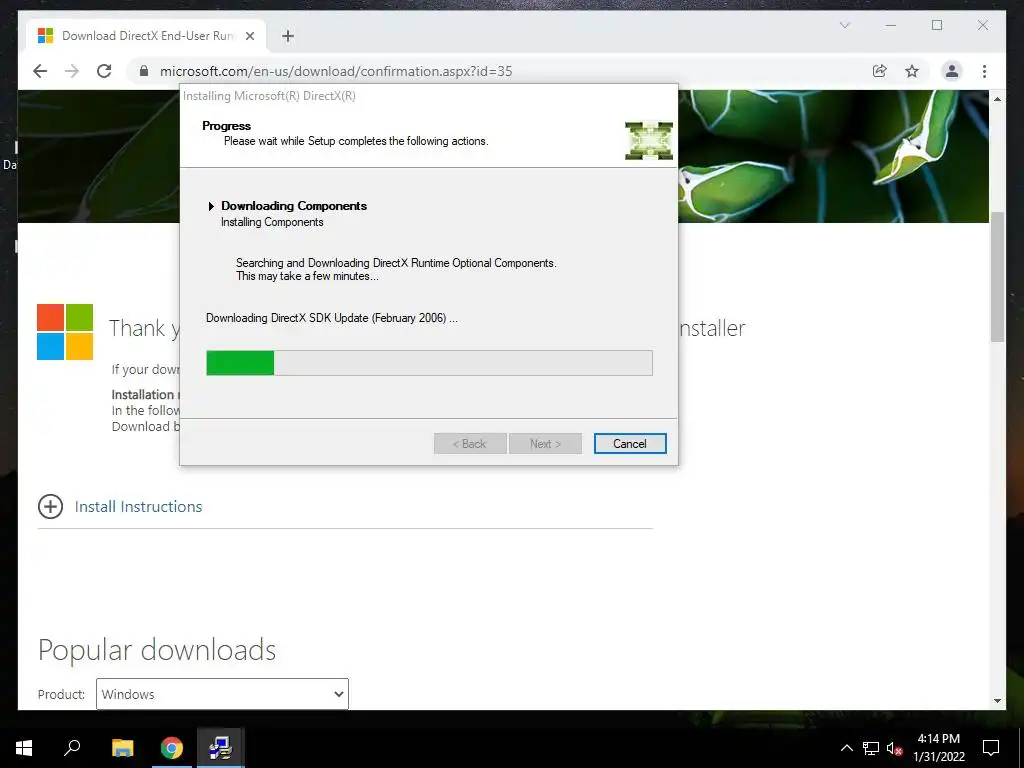This screenshot has height=768, width=1024.
Task: Open the Product Windows dropdown
Action: click(222, 694)
